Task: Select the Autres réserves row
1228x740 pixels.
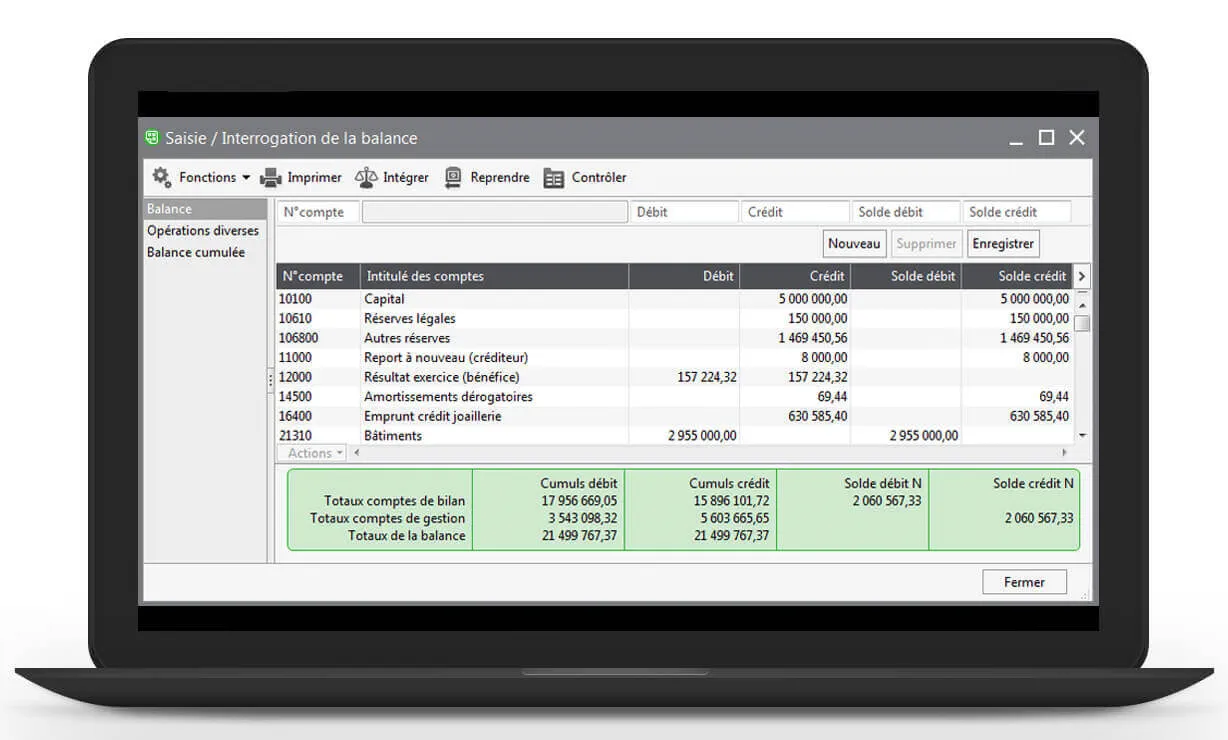Action: [674, 338]
